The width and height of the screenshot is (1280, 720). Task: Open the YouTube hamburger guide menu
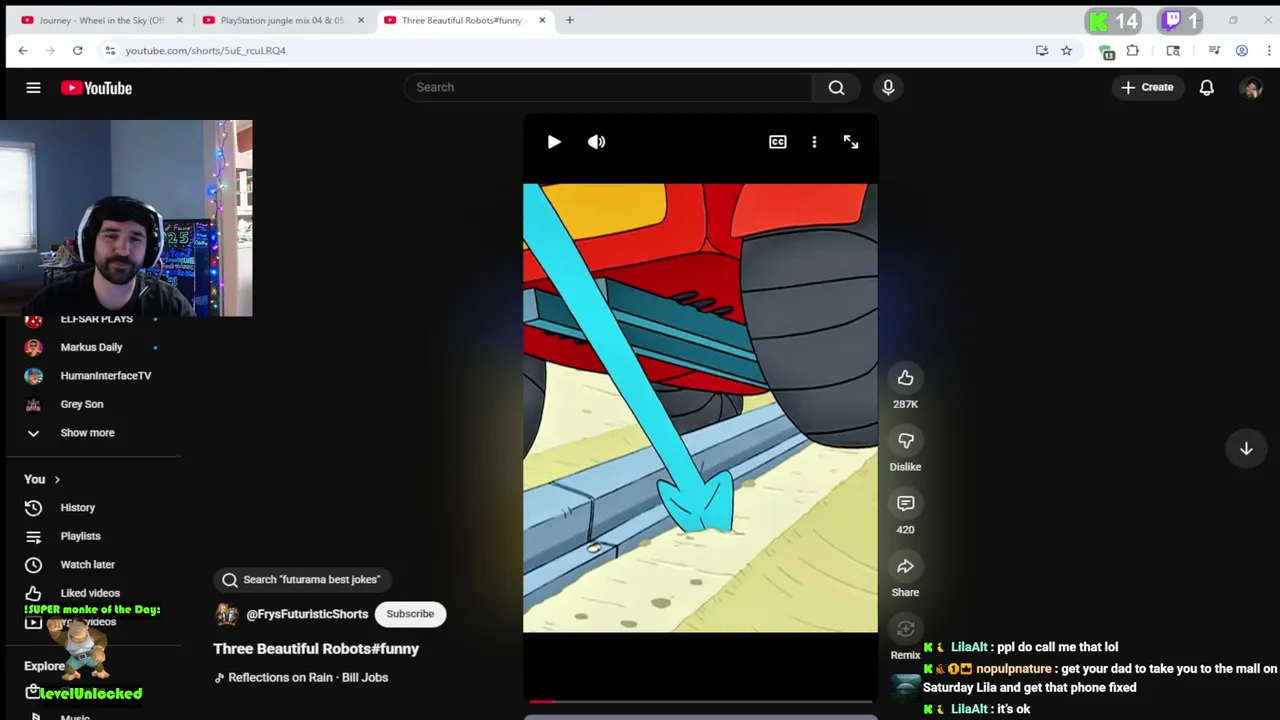(33, 88)
